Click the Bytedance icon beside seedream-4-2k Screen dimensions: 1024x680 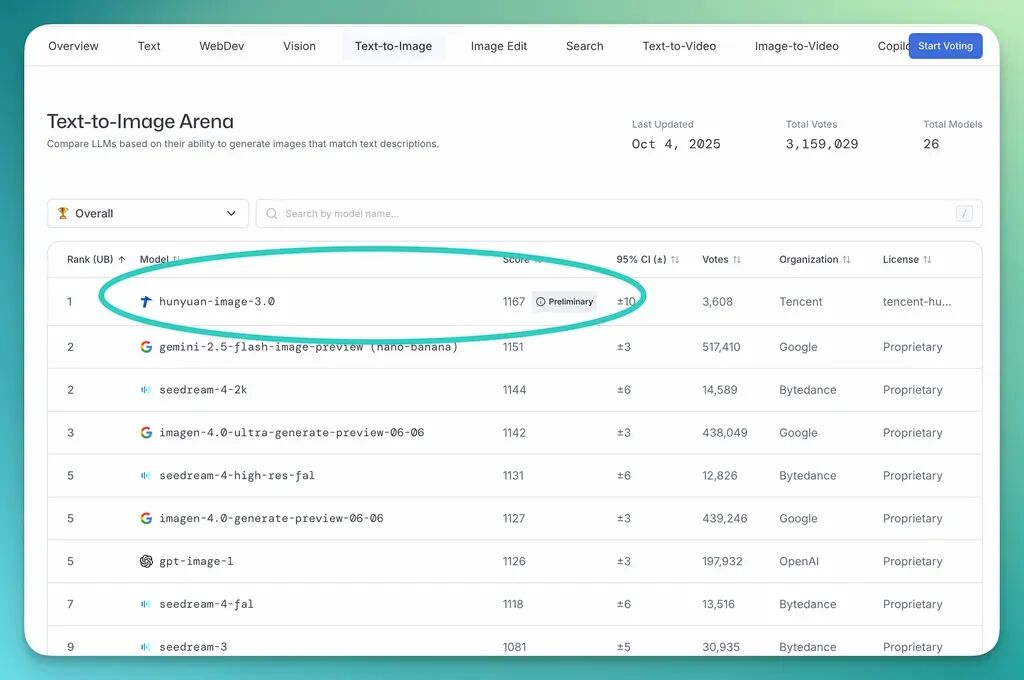click(x=146, y=390)
